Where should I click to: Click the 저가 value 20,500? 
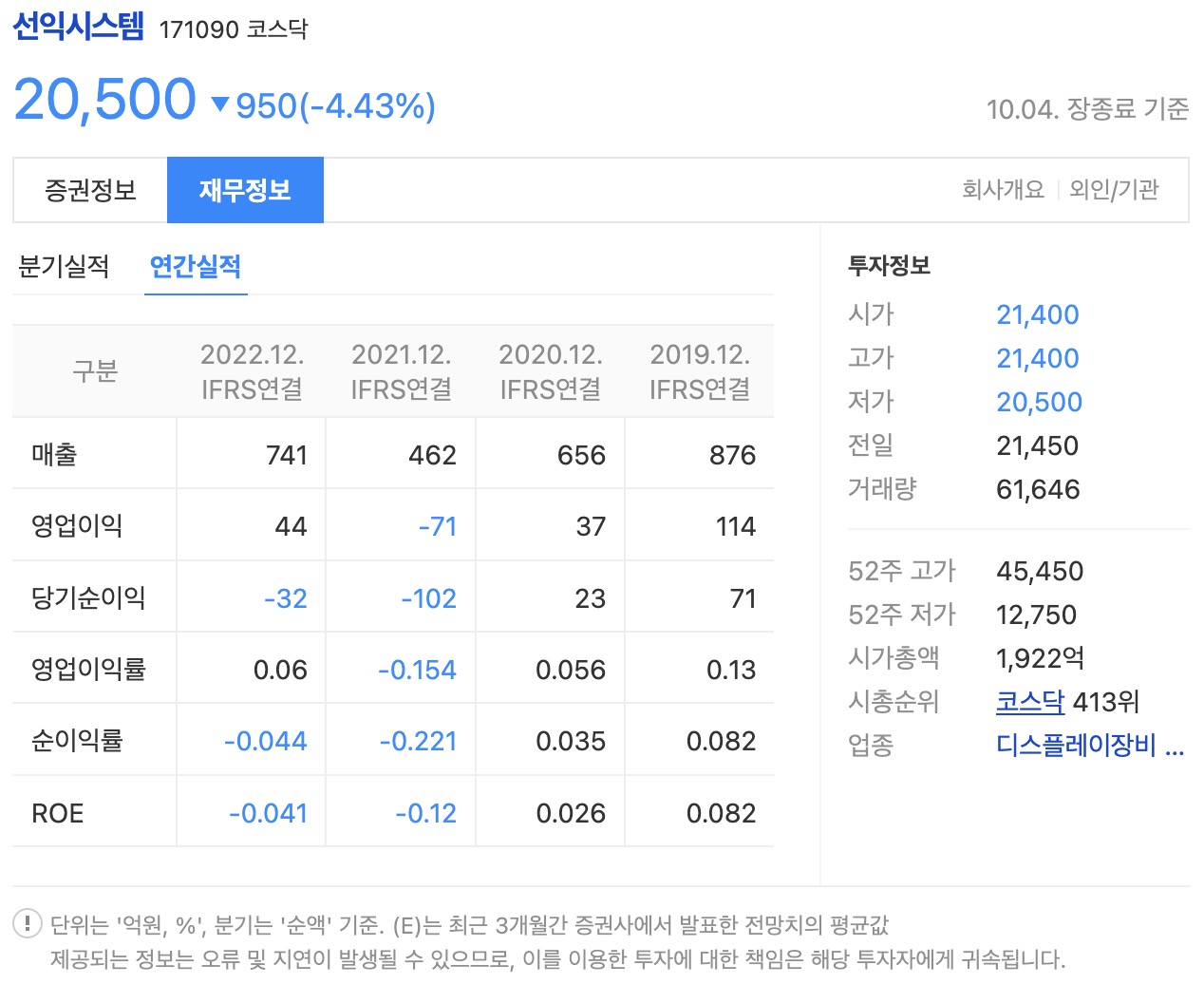pyautogui.click(x=1039, y=402)
